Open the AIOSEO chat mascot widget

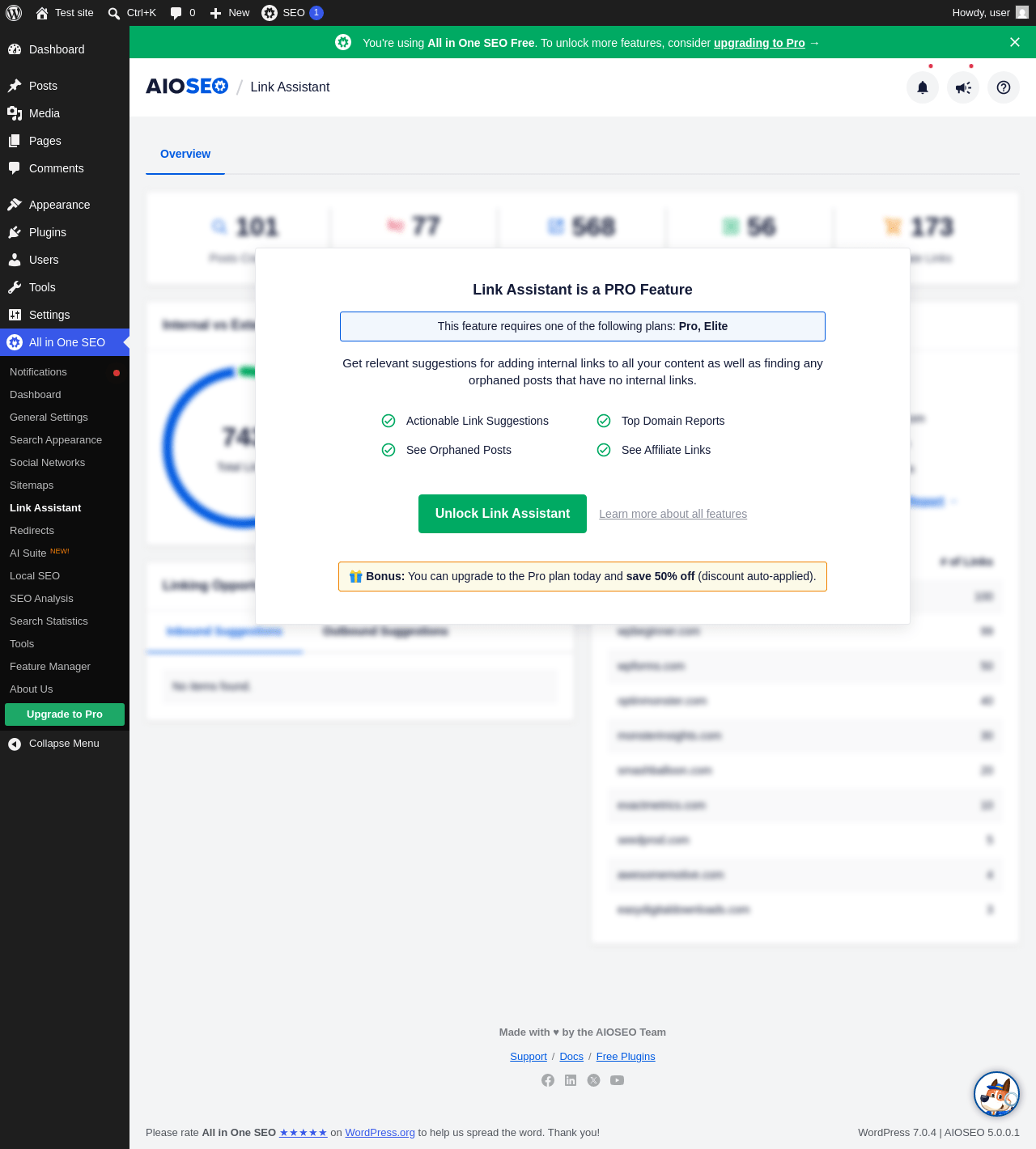996,1094
